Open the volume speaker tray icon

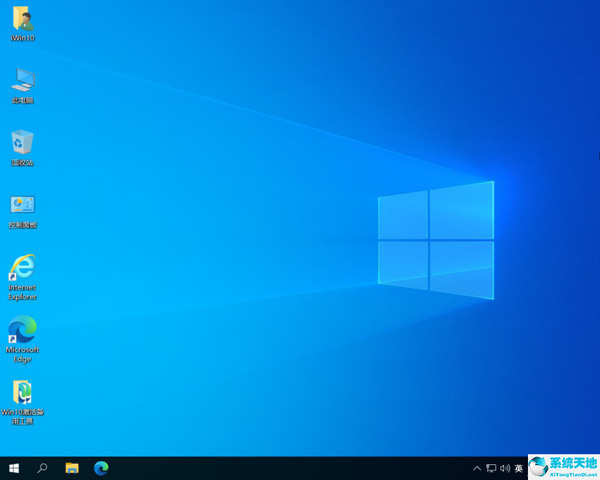(505, 468)
